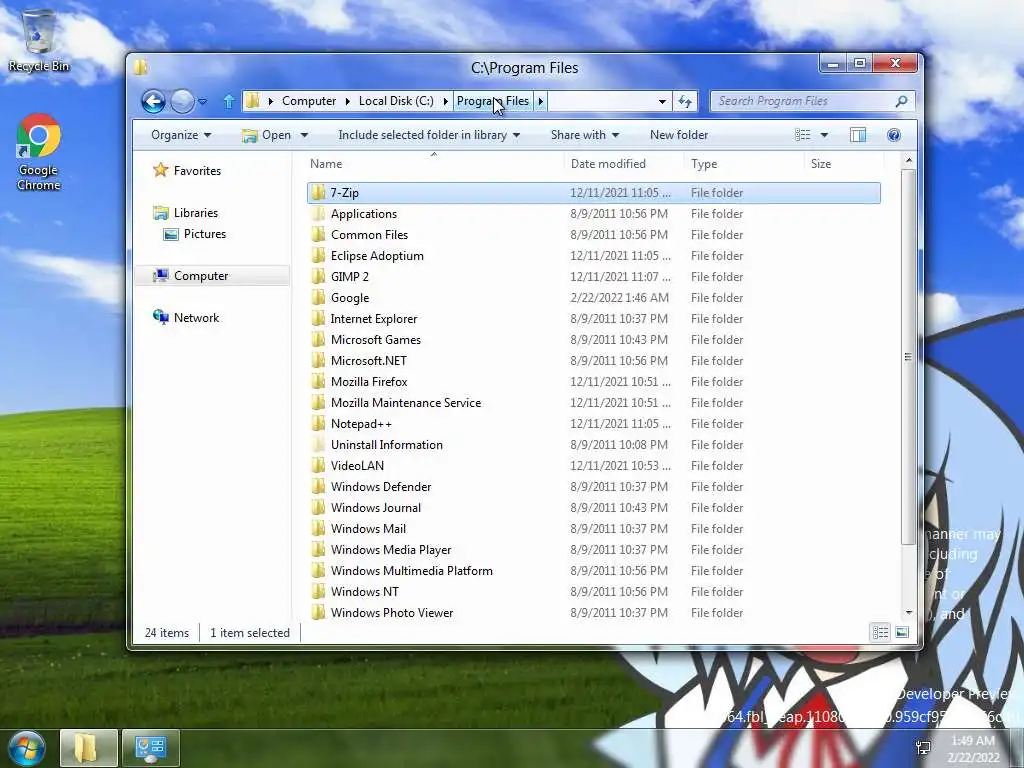1024x768 pixels.
Task: Open the dropdown arrow next to Open
Action: click(x=304, y=135)
